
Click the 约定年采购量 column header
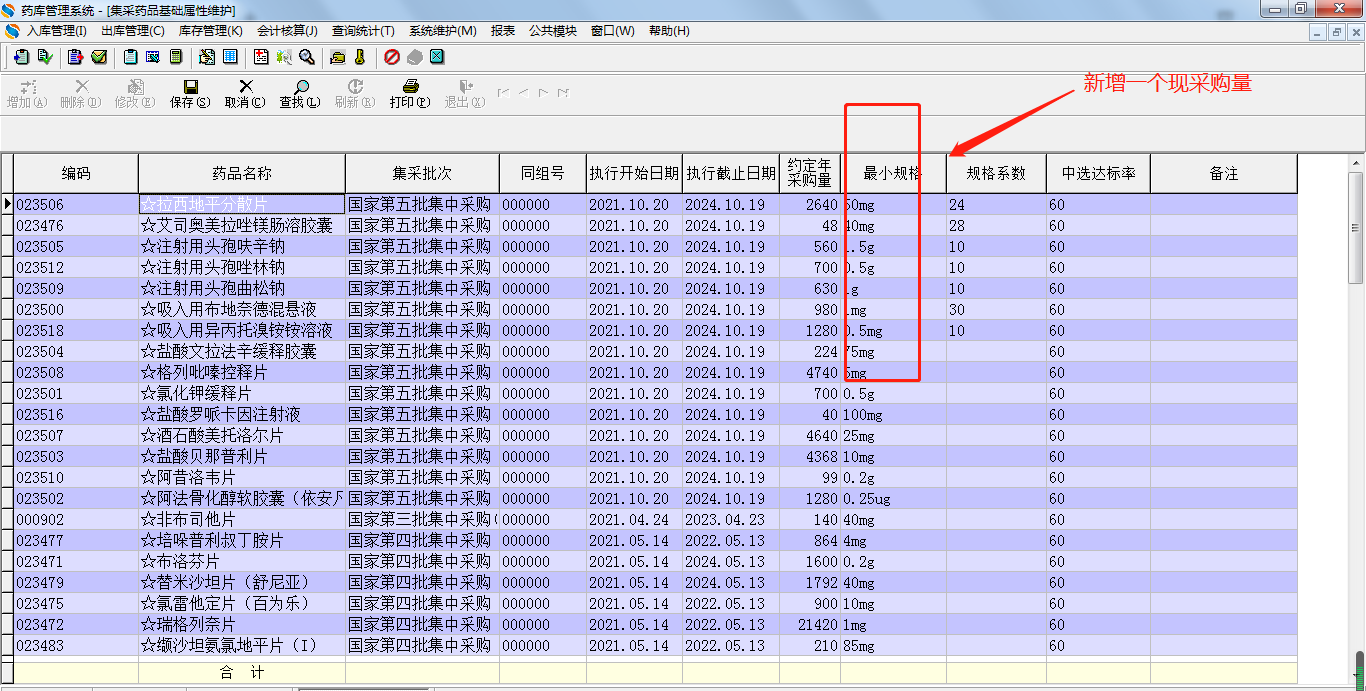coord(810,173)
